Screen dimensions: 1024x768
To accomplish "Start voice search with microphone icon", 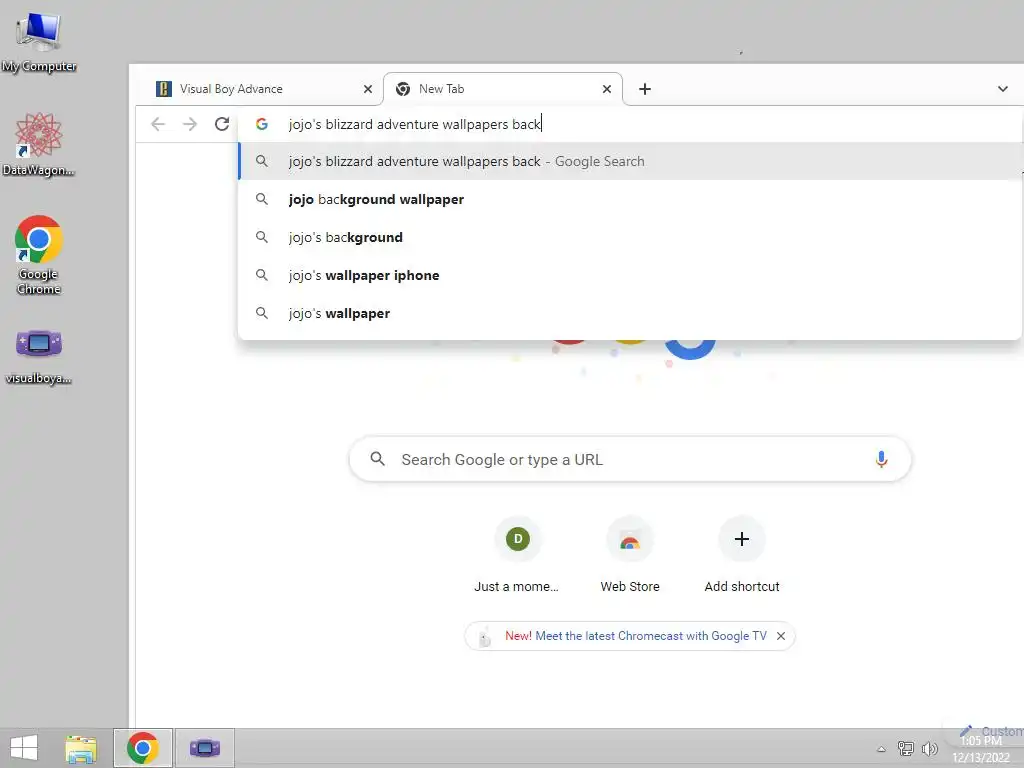I will (881, 459).
